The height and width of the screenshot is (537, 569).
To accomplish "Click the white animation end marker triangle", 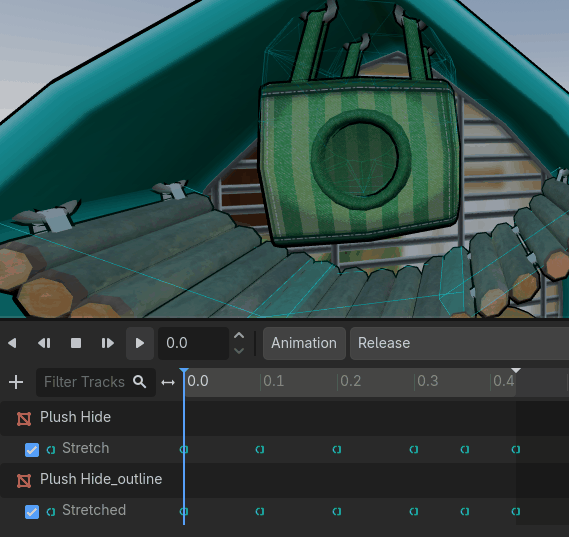I will pos(516,370).
